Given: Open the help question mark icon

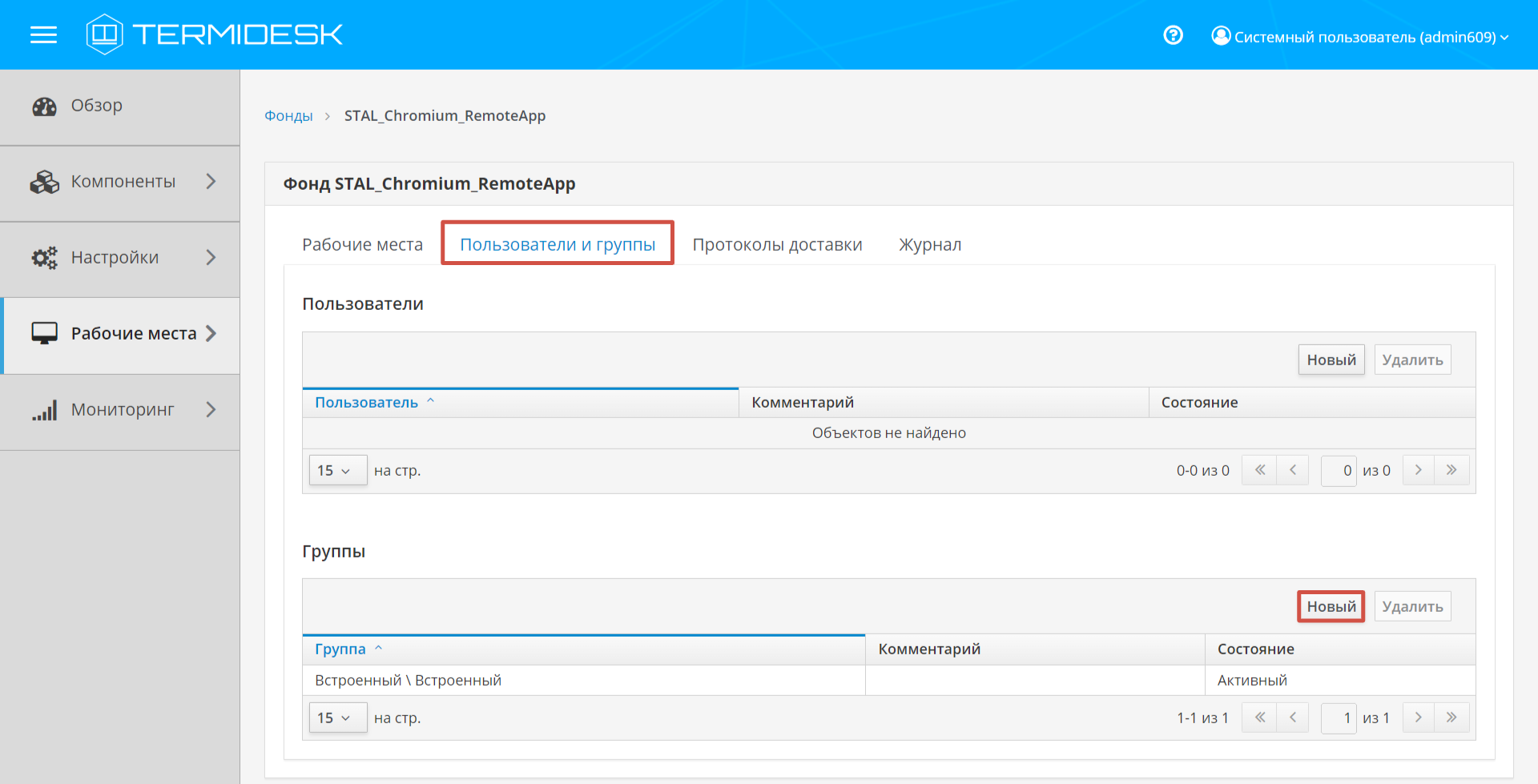Looking at the screenshot, I should coord(1173,35).
